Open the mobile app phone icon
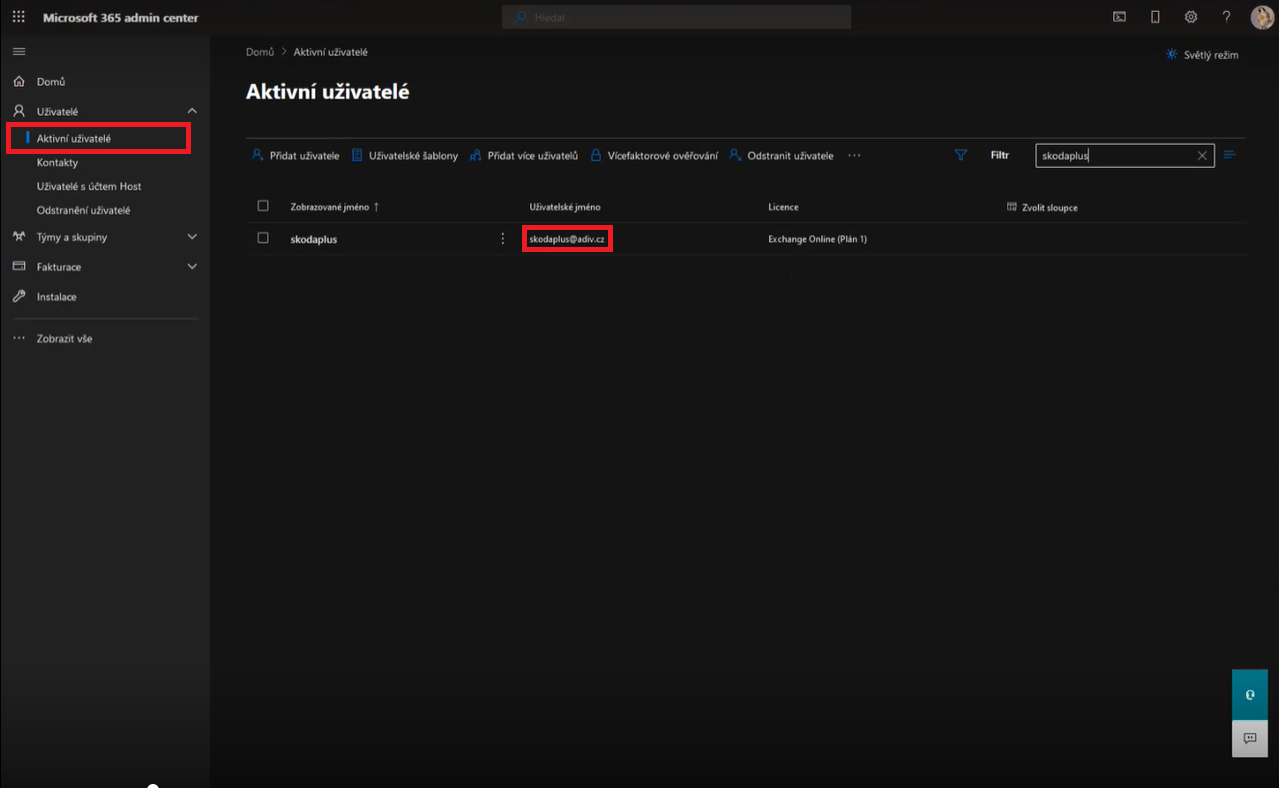This screenshot has width=1279, height=788. [x=1155, y=17]
